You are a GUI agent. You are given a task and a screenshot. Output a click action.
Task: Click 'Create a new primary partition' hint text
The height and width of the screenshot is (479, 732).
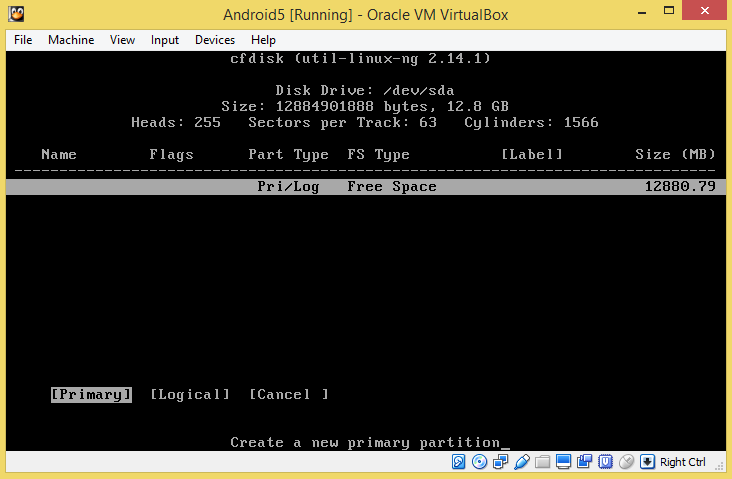(x=365, y=443)
